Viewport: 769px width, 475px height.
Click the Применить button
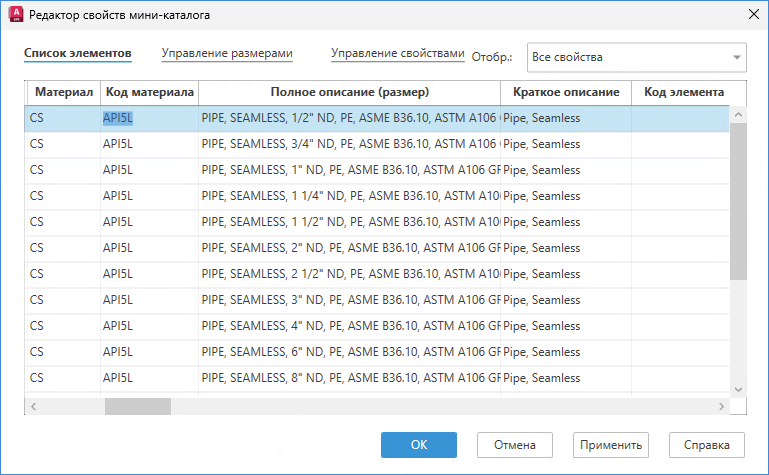610,445
